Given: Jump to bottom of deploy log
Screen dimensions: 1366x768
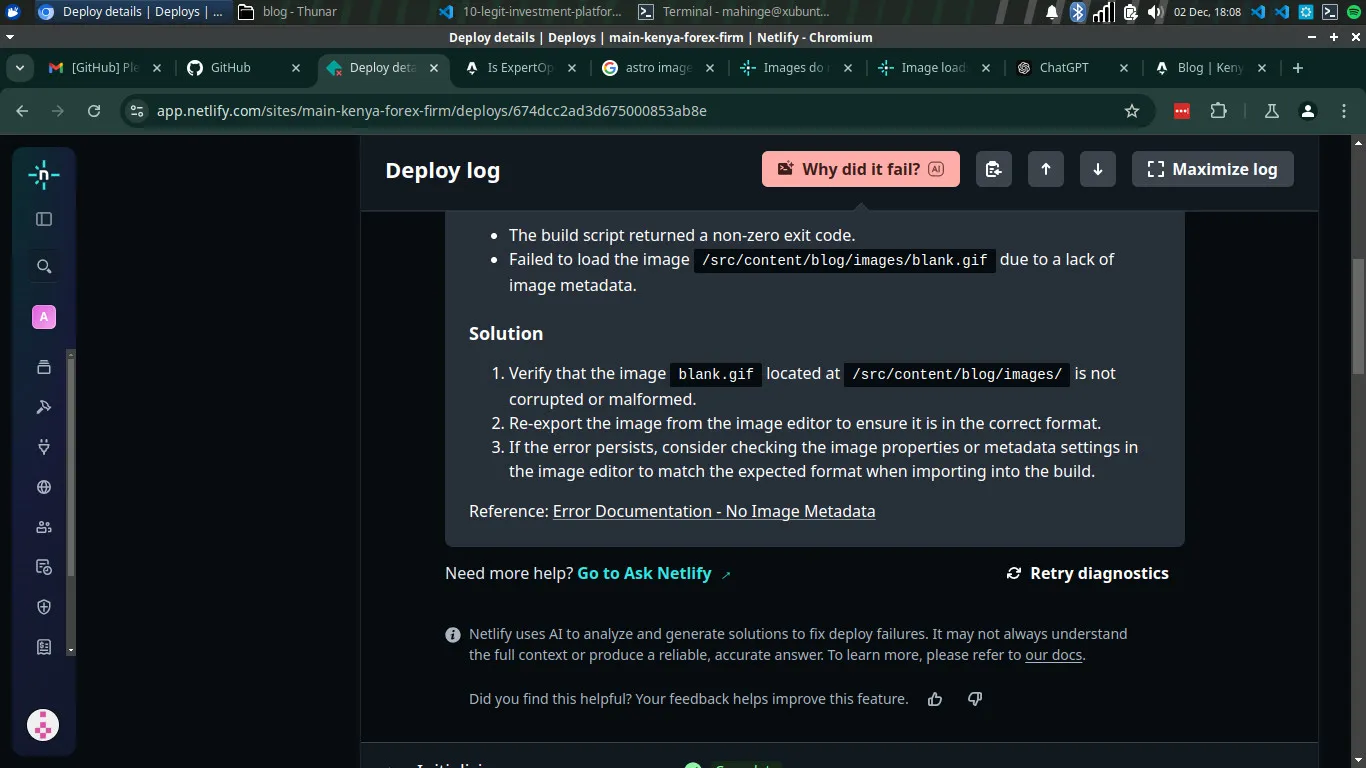Looking at the screenshot, I should click(x=1097, y=169).
